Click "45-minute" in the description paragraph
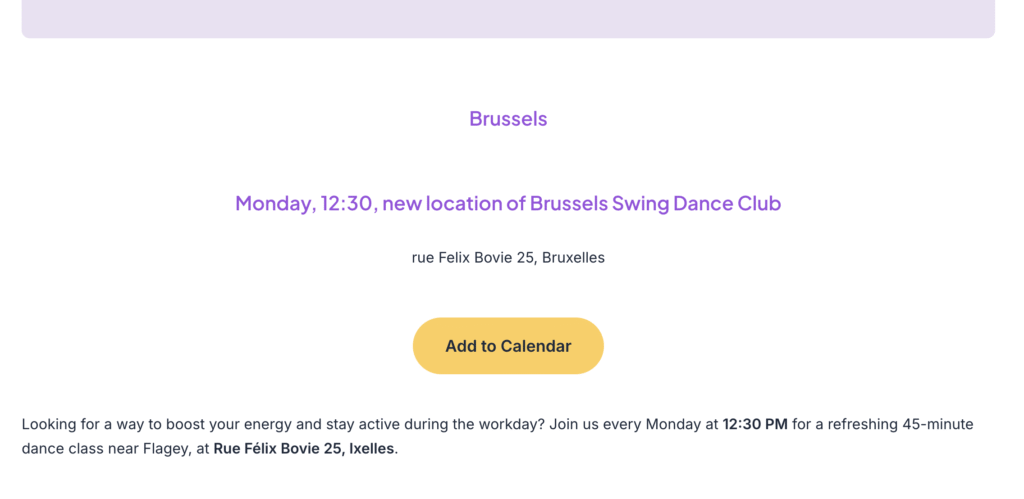 (940, 424)
